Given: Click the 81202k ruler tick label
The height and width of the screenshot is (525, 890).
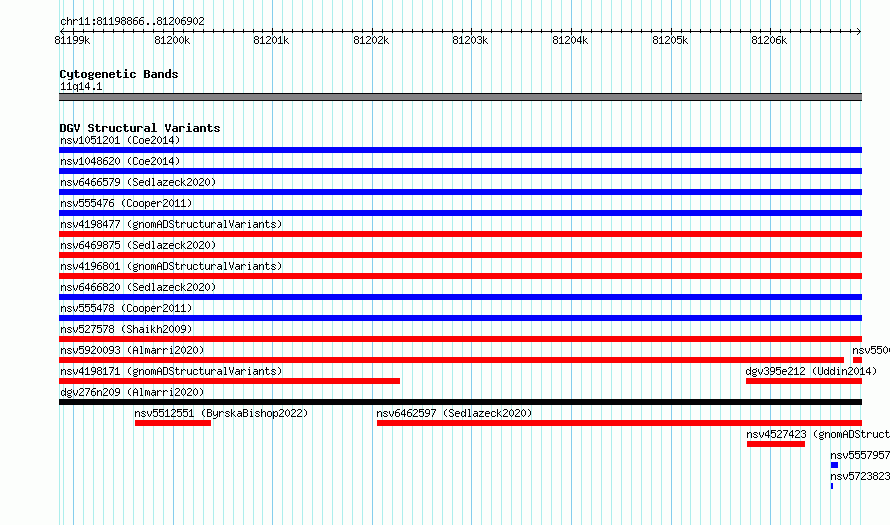Looking at the screenshot, I should 371,40.
